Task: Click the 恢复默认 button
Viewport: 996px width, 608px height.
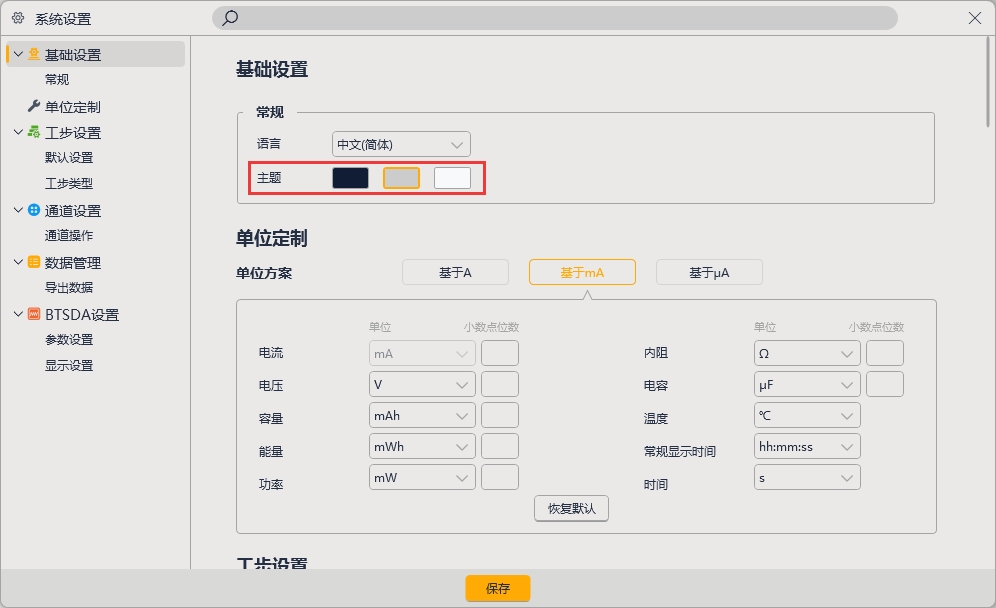Action: (x=571, y=508)
